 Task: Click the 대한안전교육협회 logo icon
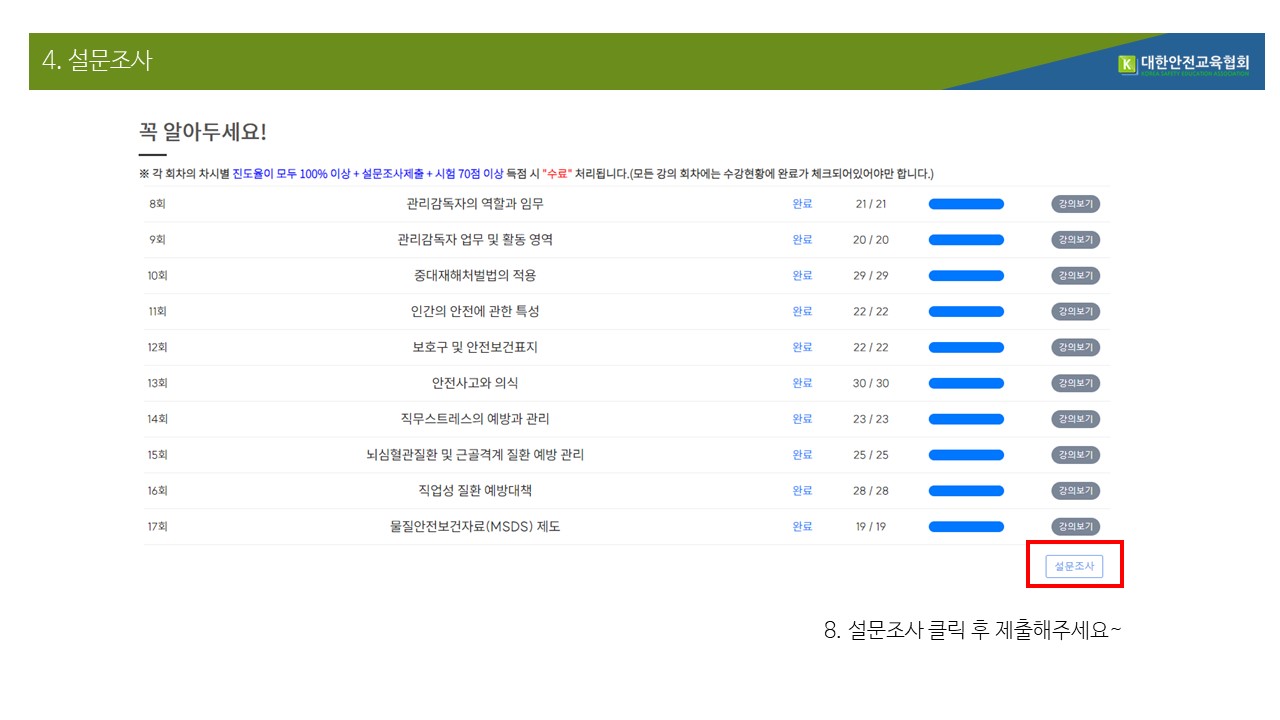pyautogui.click(x=1127, y=65)
